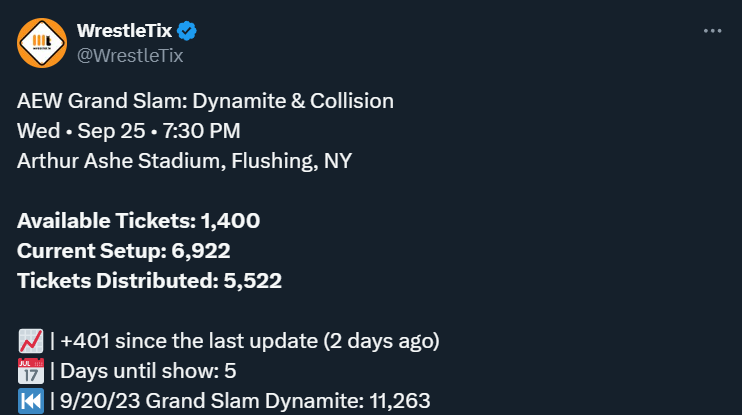This screenshot has height=415, width=742.
Task: Click the blue verified badge
Action: [x=188, y=31]
